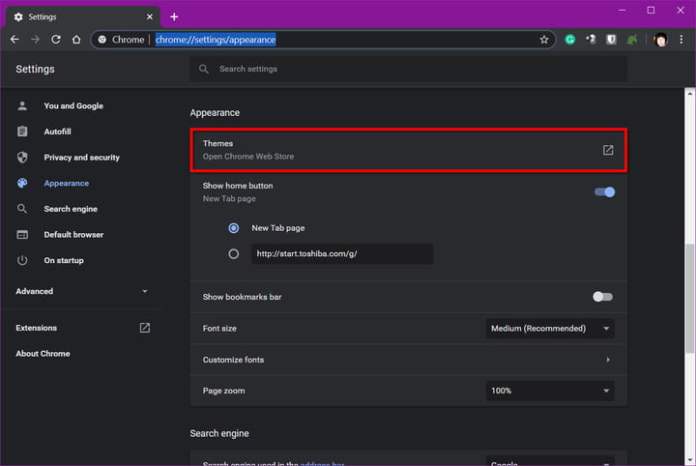
Task: Expand the Advanced settings section
Action: [80, 291]
